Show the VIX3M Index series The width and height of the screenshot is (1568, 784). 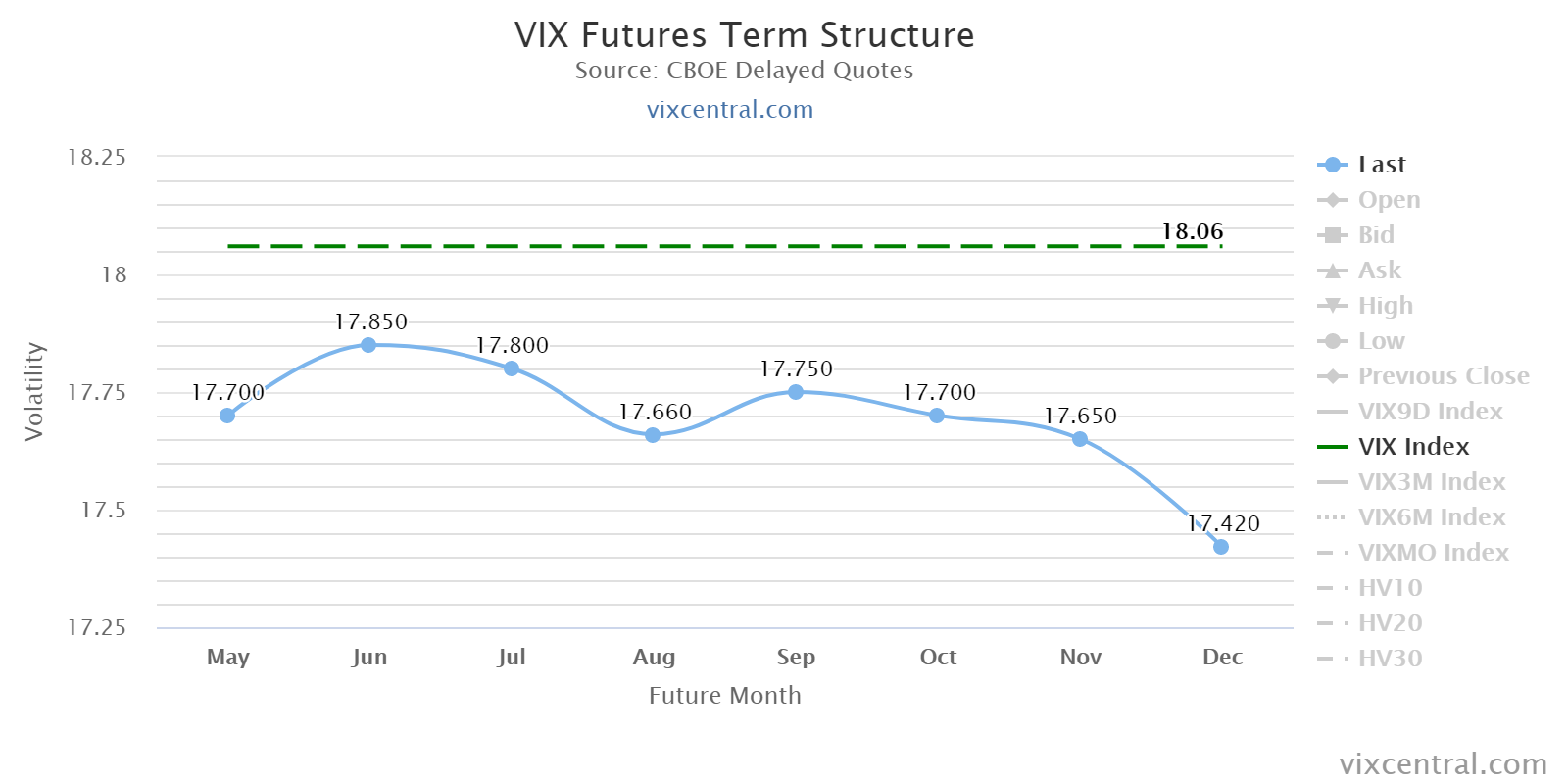[1431, 482]
